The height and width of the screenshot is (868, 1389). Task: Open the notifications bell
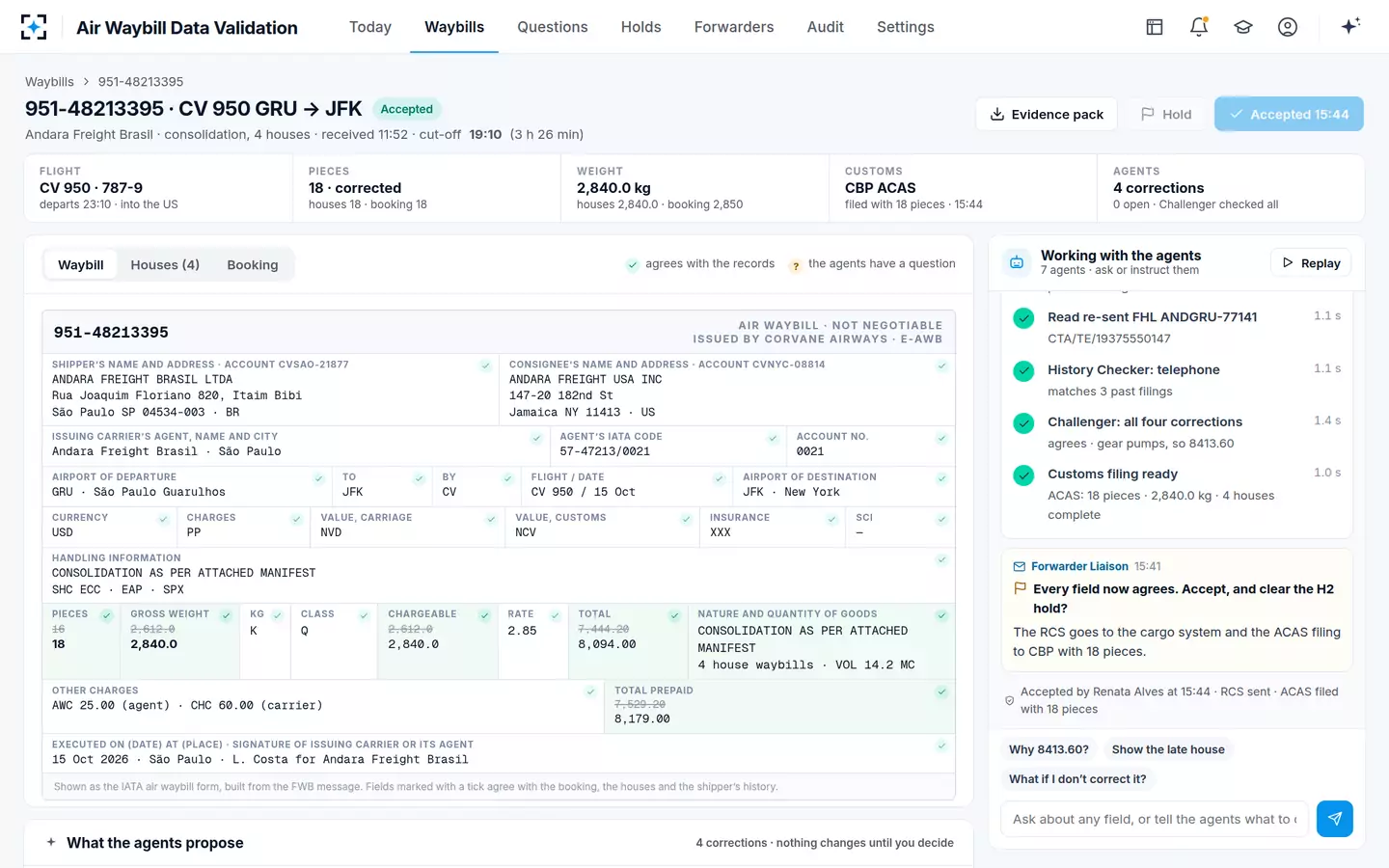[x=1199, y=27]
